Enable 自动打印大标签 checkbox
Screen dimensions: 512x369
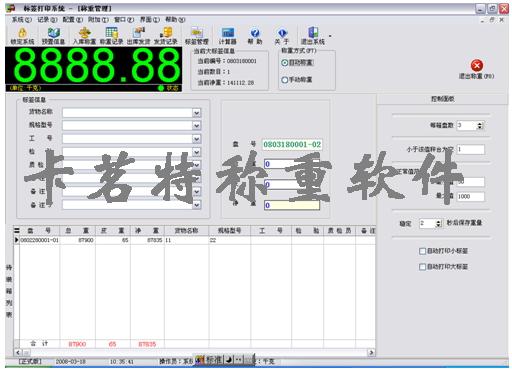(x=422, y=267)
